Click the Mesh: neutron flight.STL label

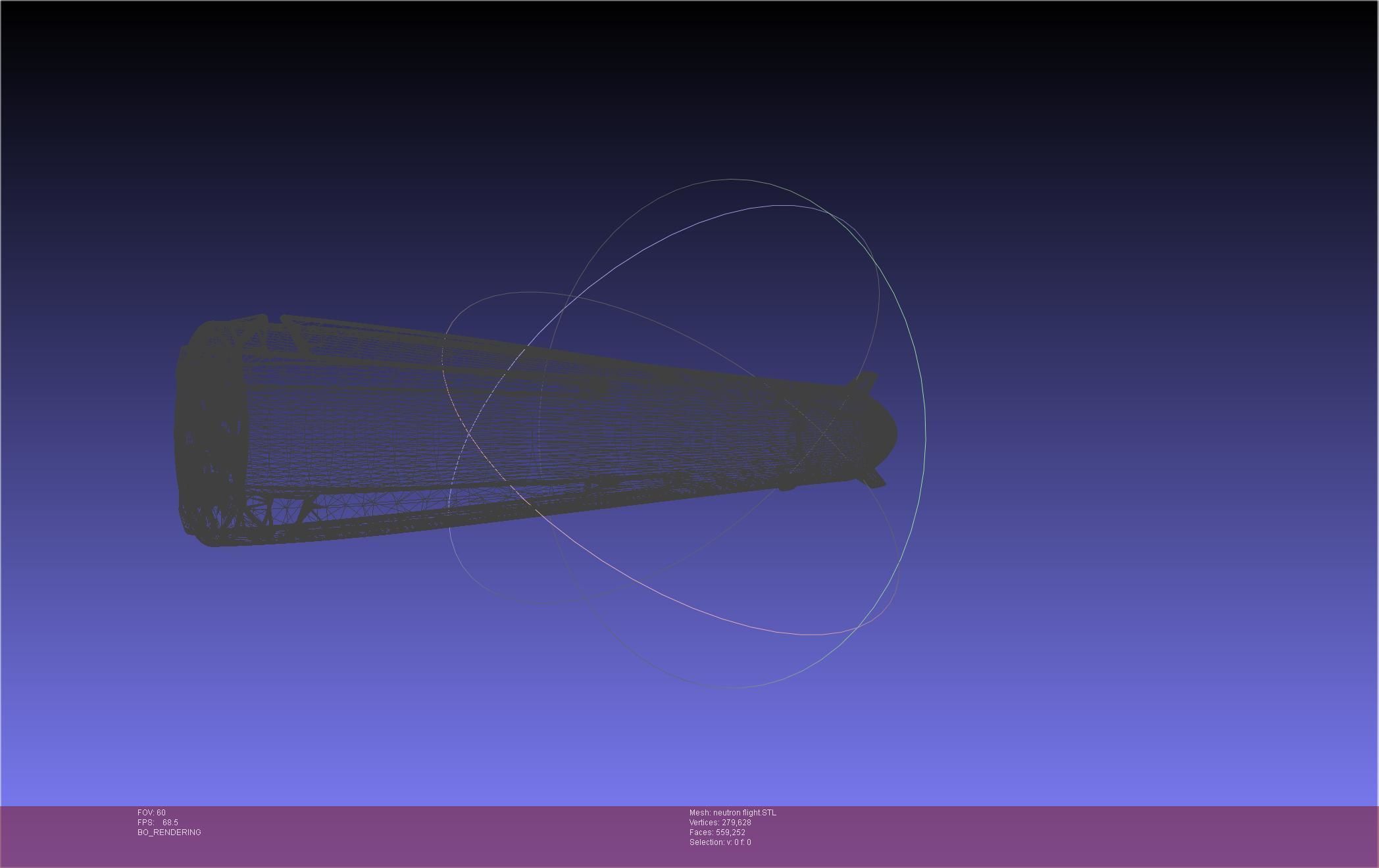click(x=732, y=813)
